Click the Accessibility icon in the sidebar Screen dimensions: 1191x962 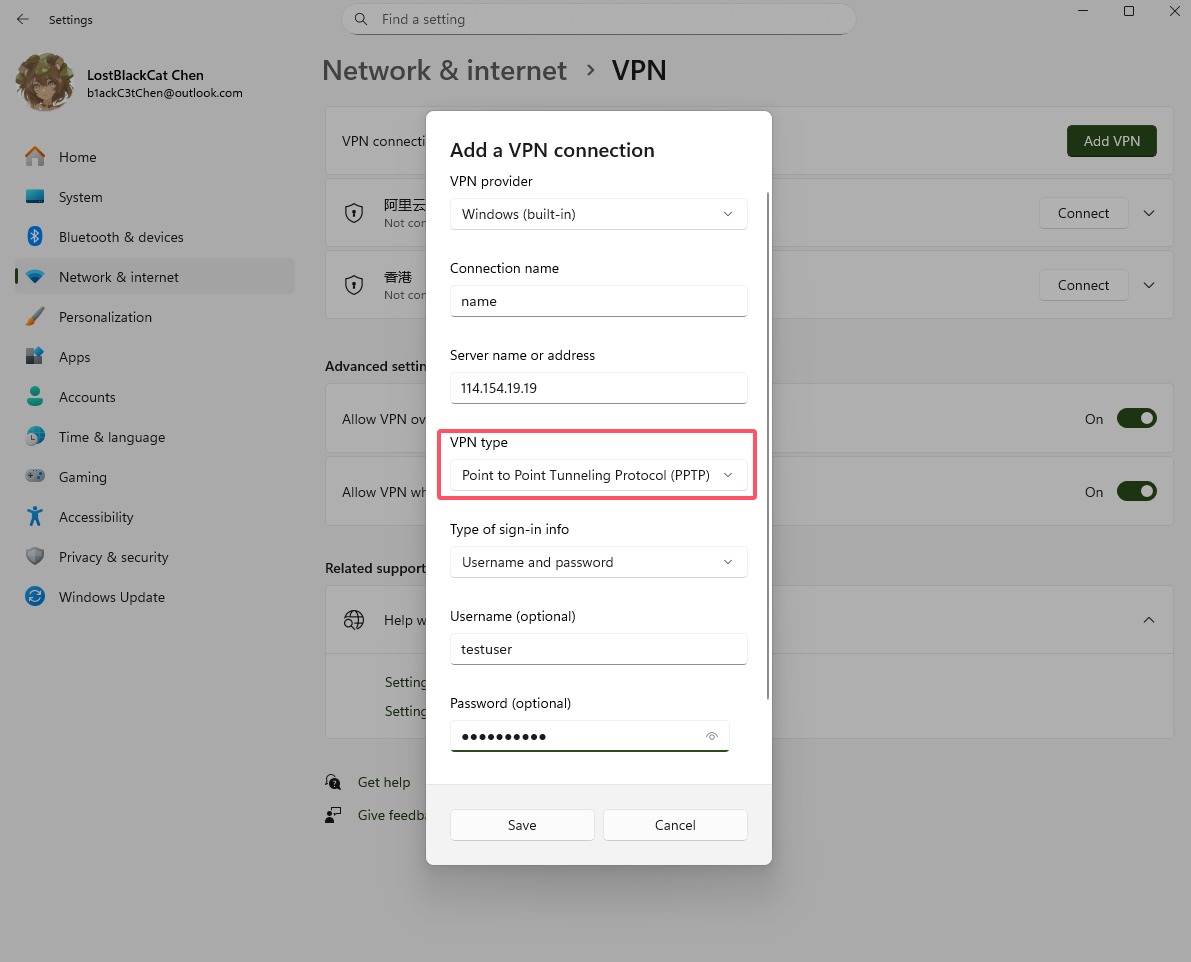(34, 517)
